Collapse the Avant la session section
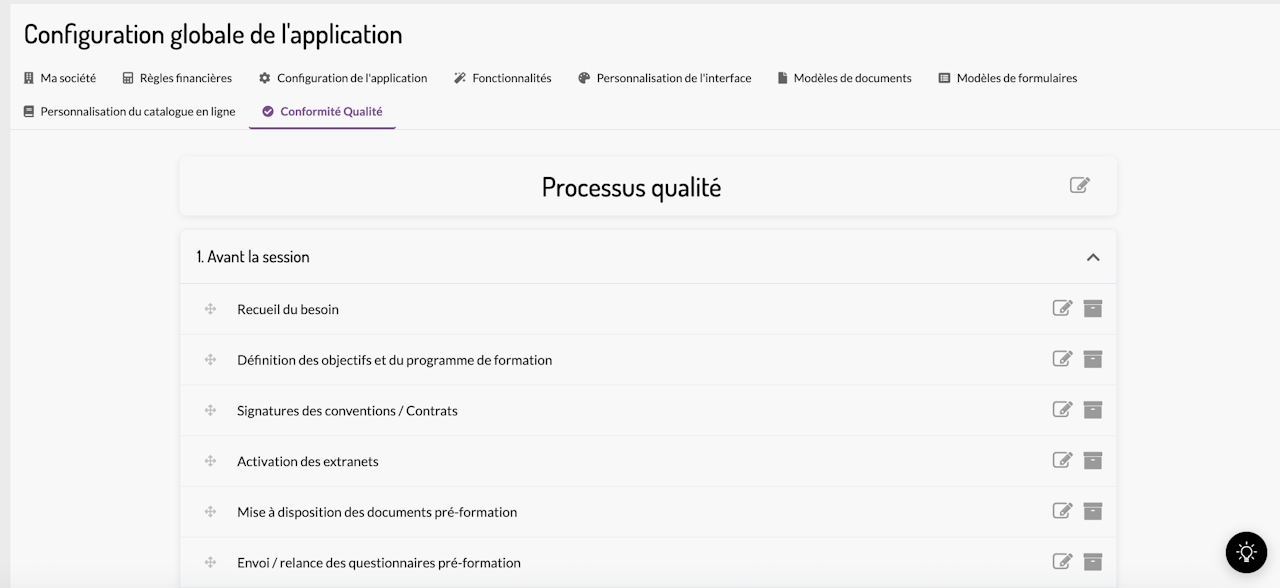 click(1093, 257)
